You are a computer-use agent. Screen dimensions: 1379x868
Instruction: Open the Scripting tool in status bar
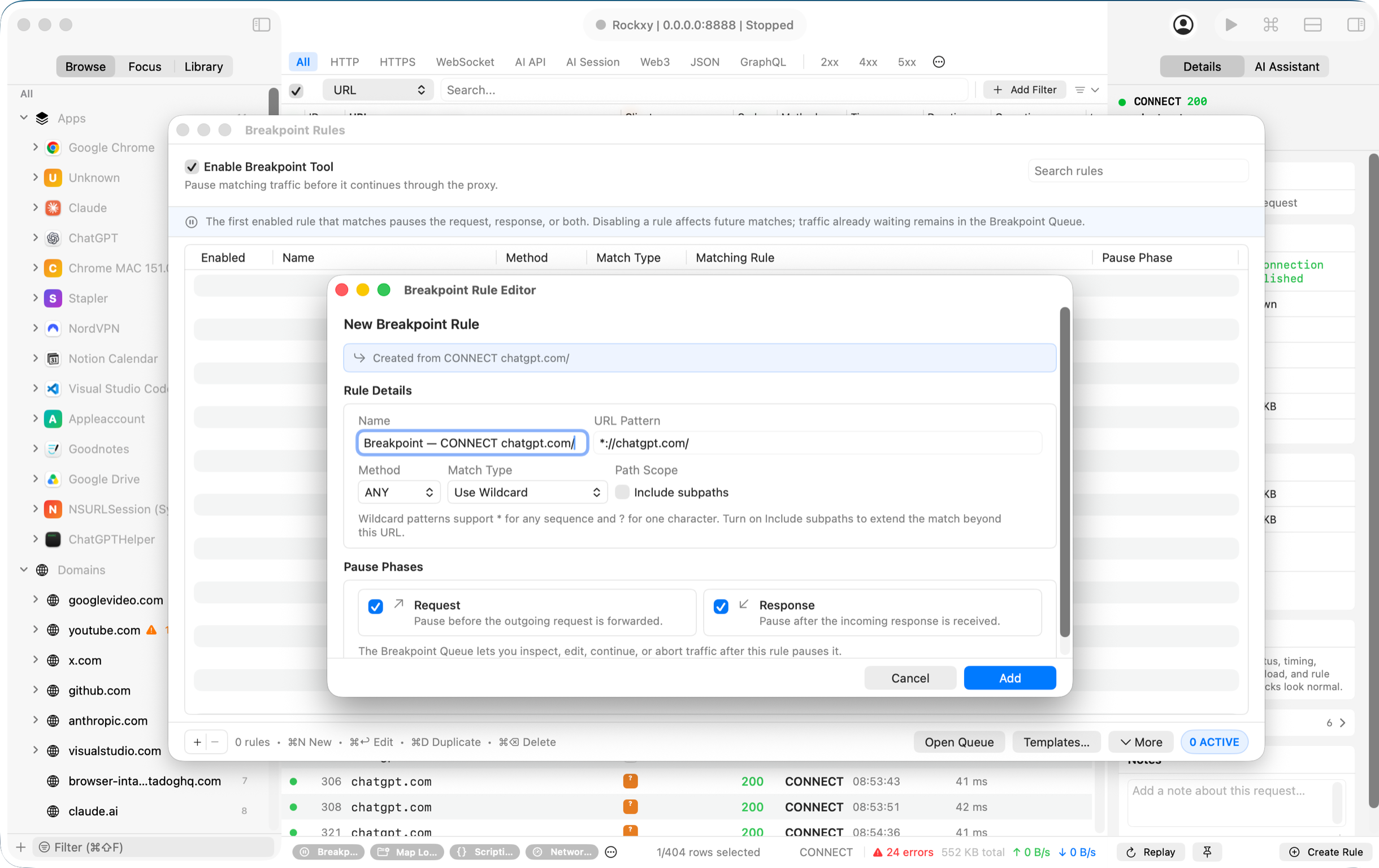pos(484,852)
